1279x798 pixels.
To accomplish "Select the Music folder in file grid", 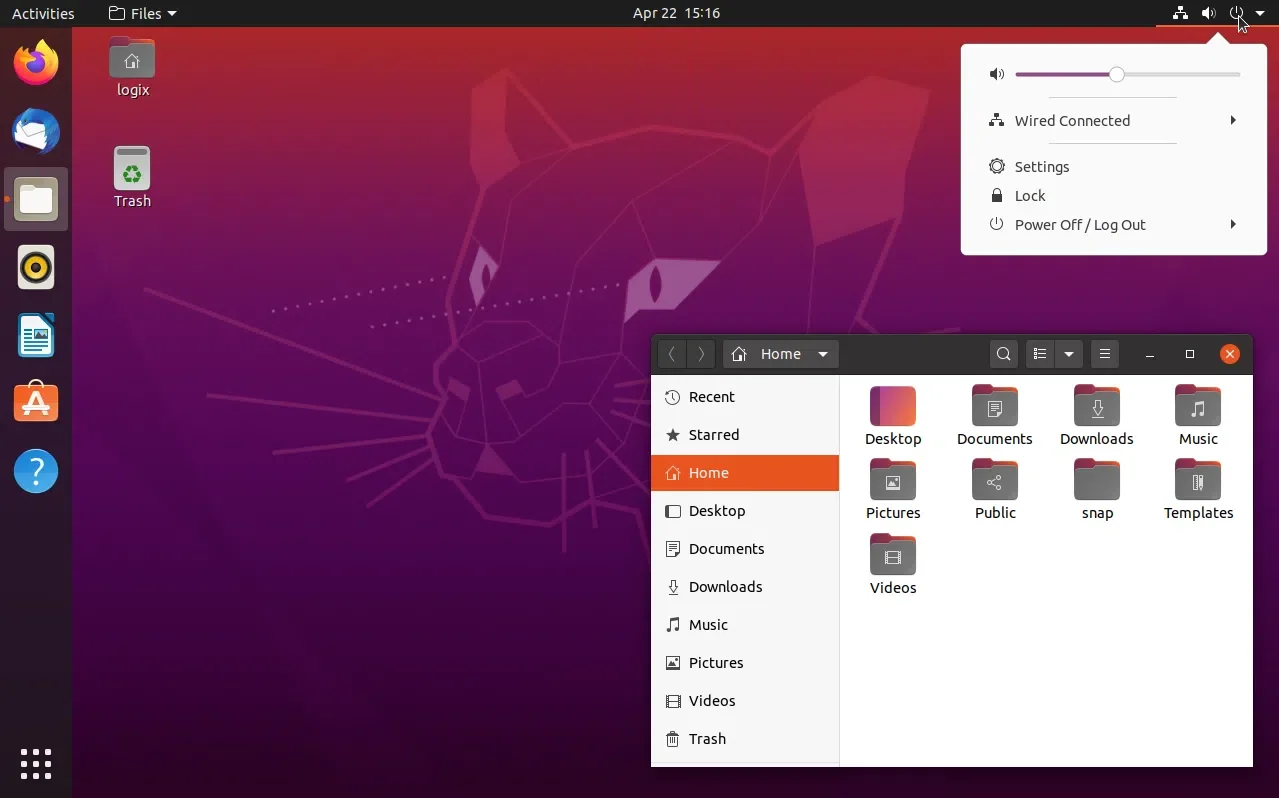I will pyautogui.click(x=1198, y=416).
